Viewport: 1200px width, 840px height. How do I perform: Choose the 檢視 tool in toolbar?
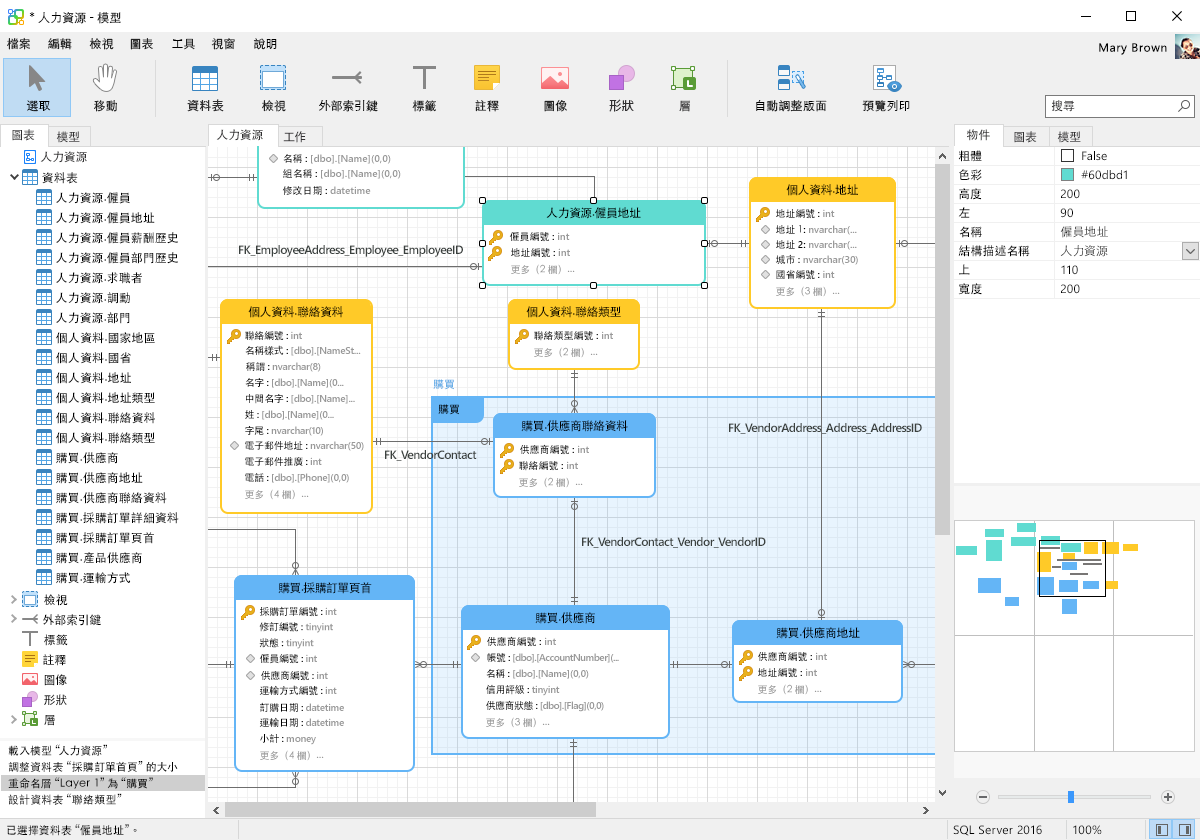274,87
